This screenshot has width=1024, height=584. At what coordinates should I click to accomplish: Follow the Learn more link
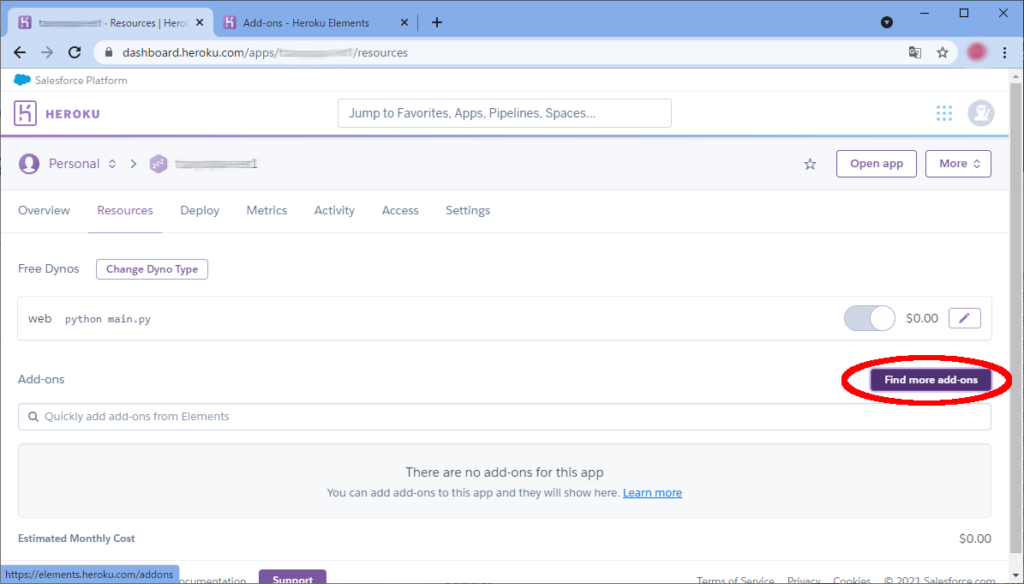coord(652,493)
